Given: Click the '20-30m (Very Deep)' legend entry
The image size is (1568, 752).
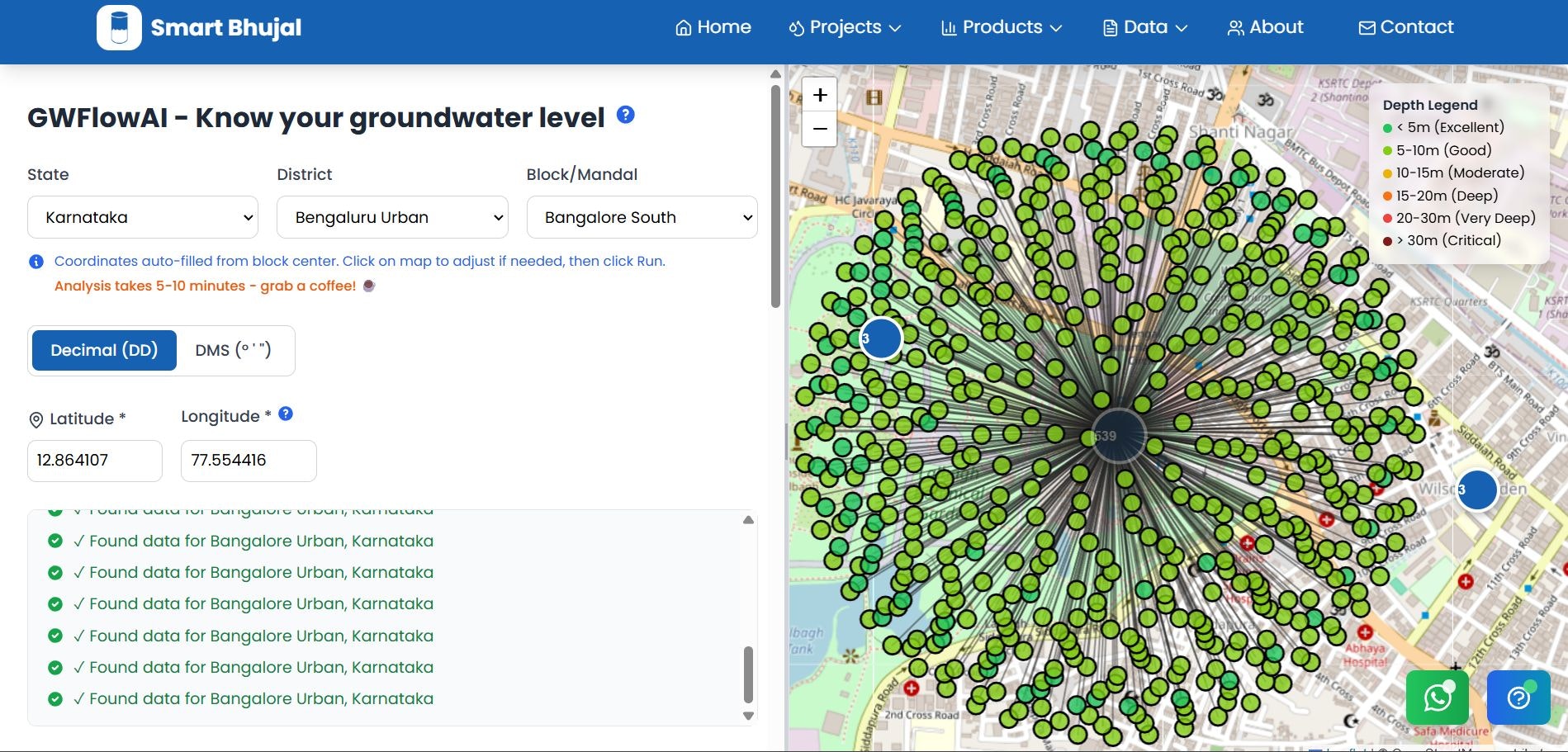Looking at the screenshot, I should (1459, 218).
